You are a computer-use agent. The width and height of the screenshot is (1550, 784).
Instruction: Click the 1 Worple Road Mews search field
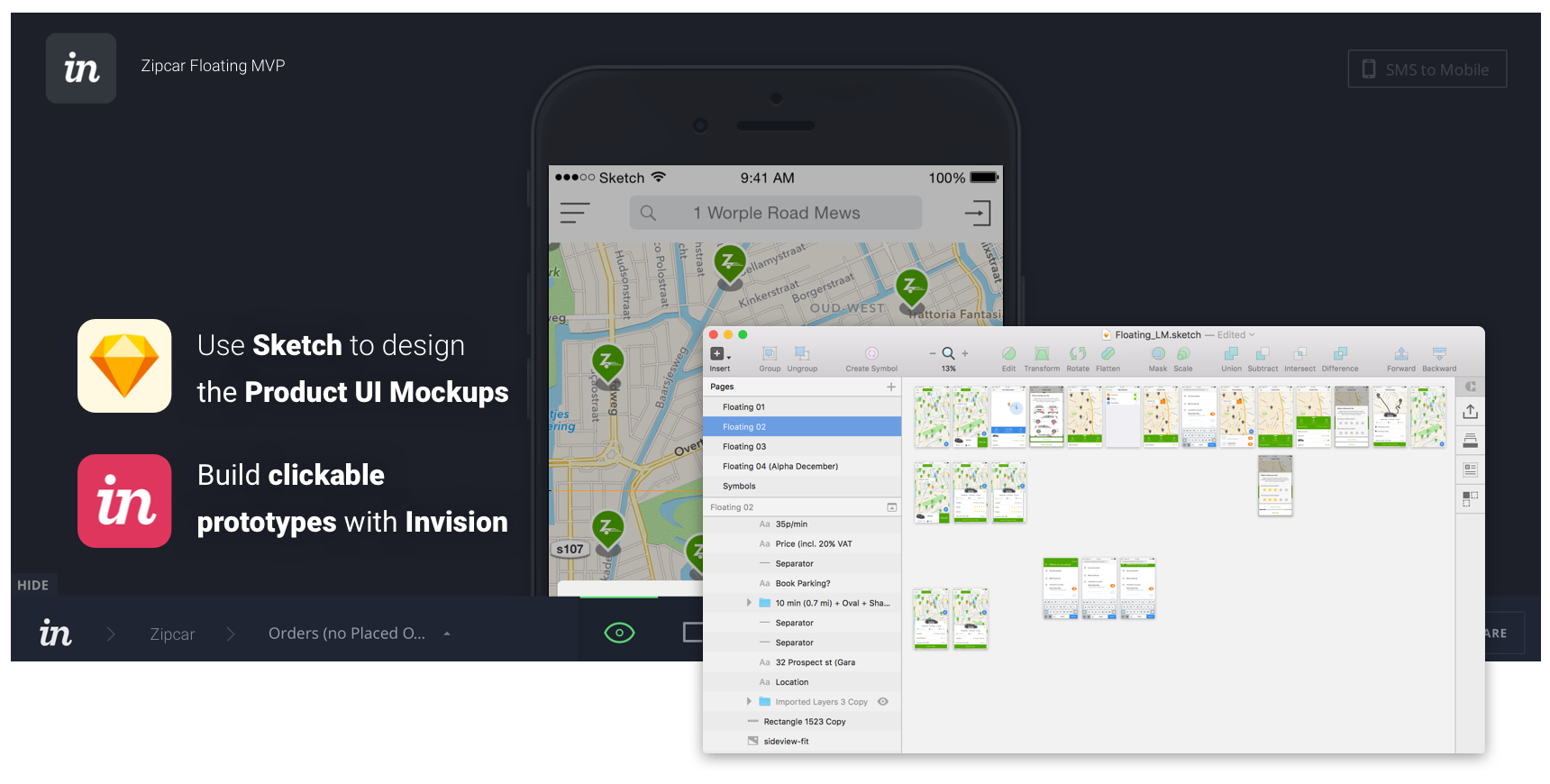click(x=776, y=214)
